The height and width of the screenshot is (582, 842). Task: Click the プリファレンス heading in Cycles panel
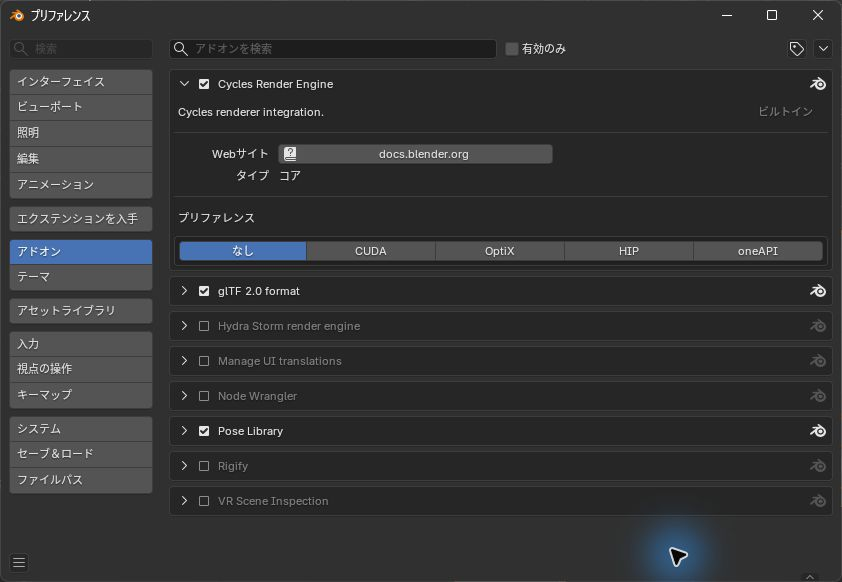tap(216, 218)
